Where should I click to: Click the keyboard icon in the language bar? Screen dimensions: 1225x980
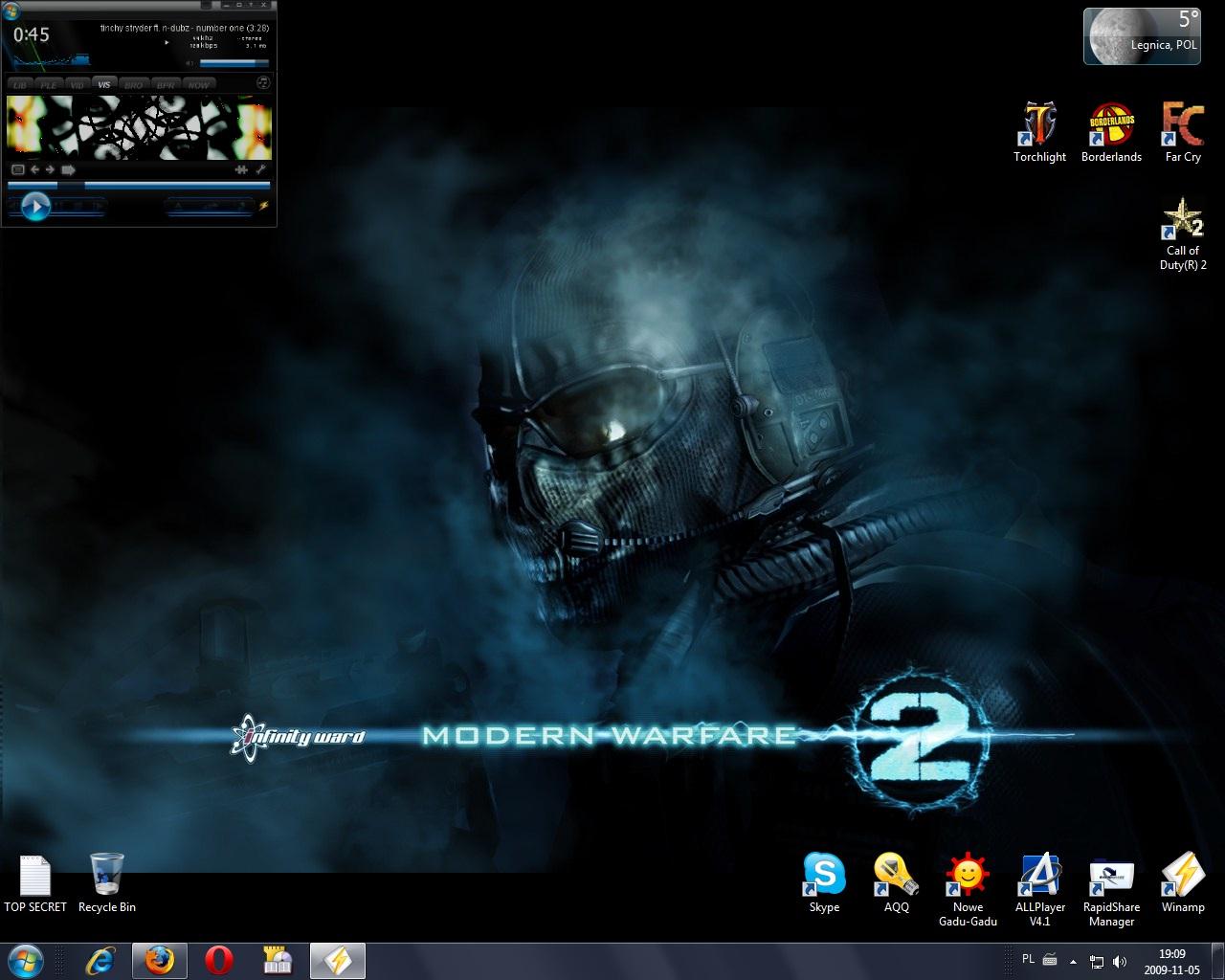point(1049,959)
